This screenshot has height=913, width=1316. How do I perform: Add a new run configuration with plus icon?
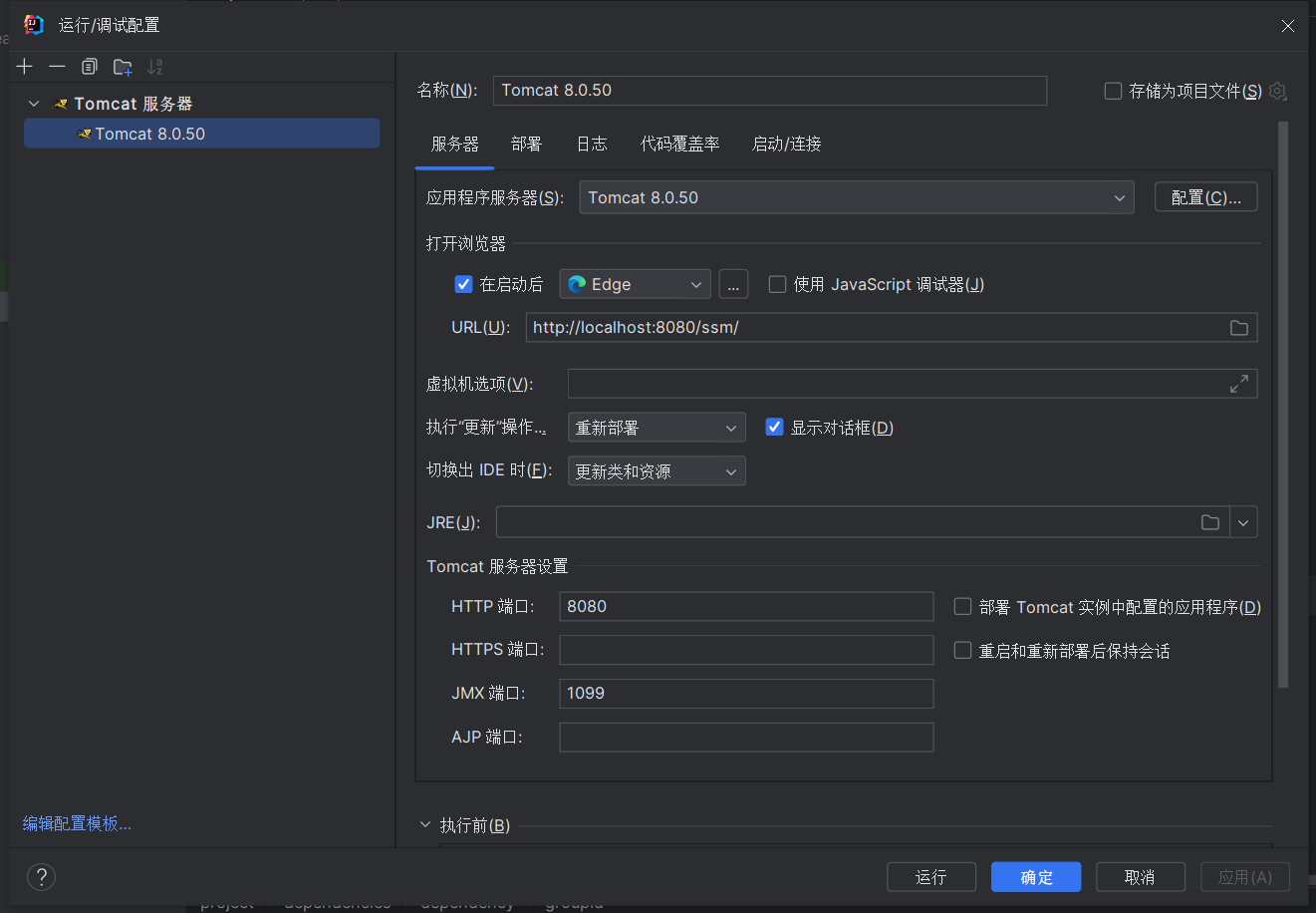coord(25,67)
